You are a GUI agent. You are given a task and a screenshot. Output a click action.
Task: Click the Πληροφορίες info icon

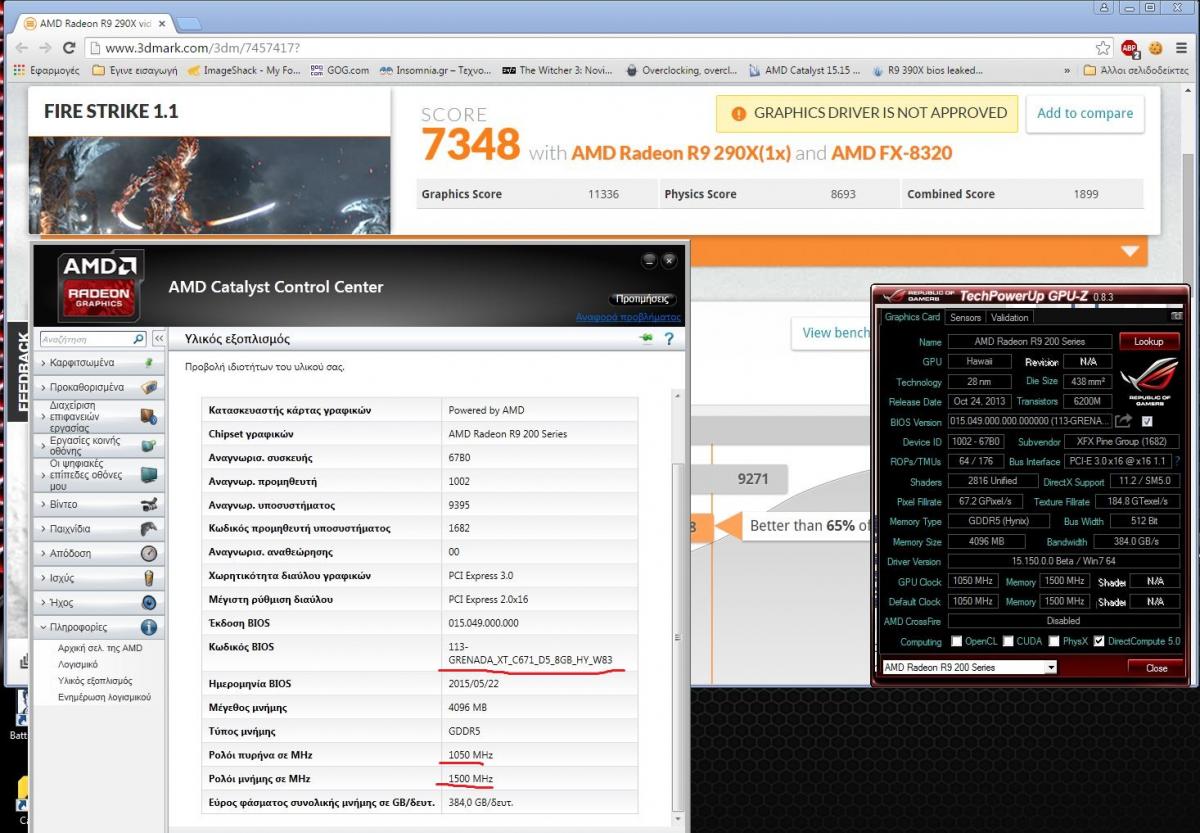click(x=148, y=628)
